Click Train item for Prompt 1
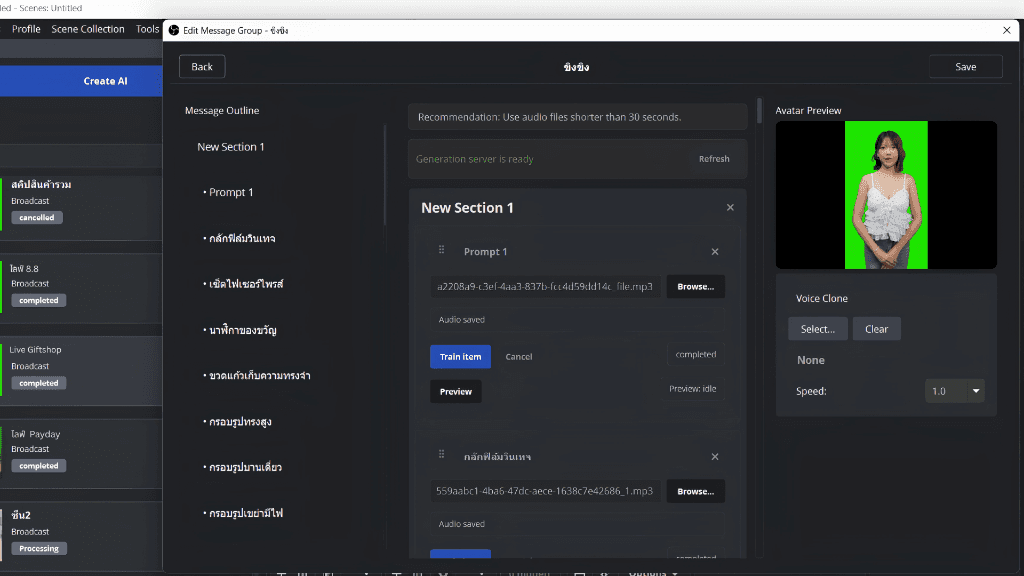 pyautogui.click(x=460, y=357)
